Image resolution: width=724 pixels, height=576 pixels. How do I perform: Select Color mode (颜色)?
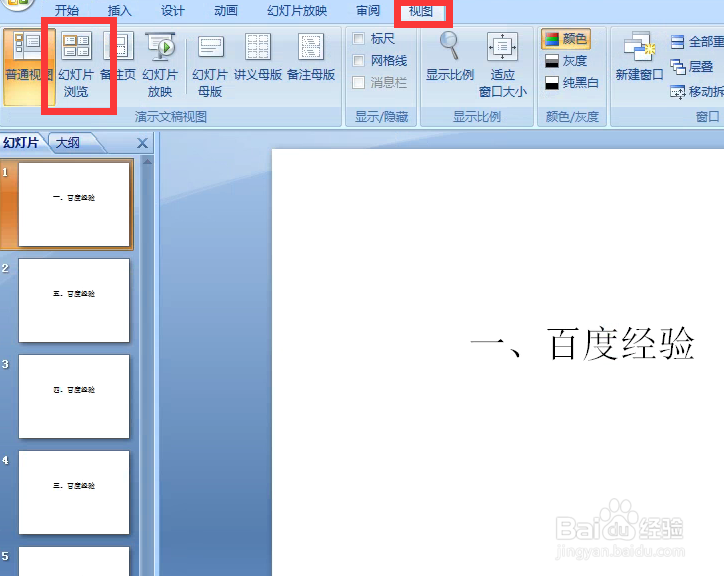coord(566,39)
